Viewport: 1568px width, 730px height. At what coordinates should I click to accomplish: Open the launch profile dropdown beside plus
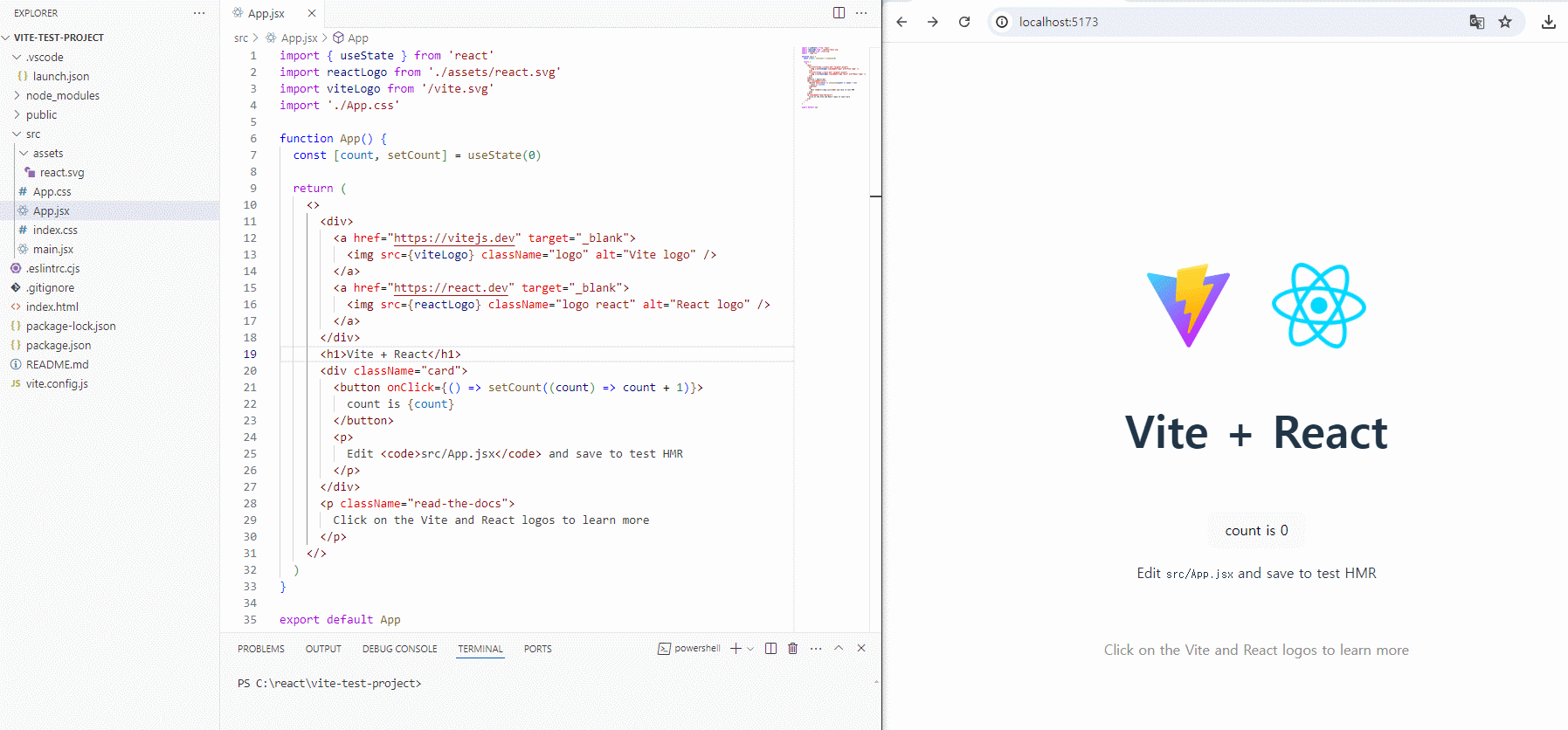click(x=750, y=648)
